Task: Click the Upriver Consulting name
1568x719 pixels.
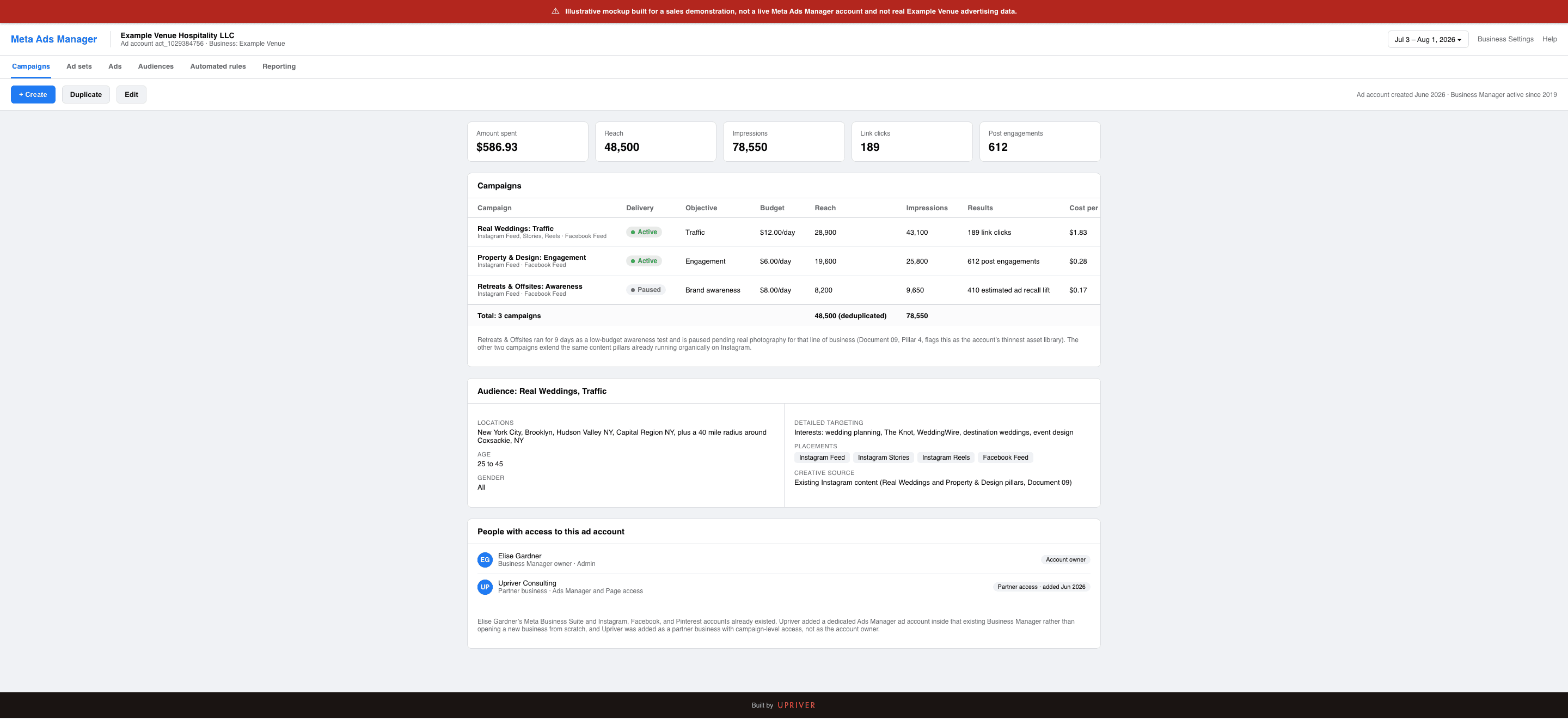Action: click(x=527, y=583)
